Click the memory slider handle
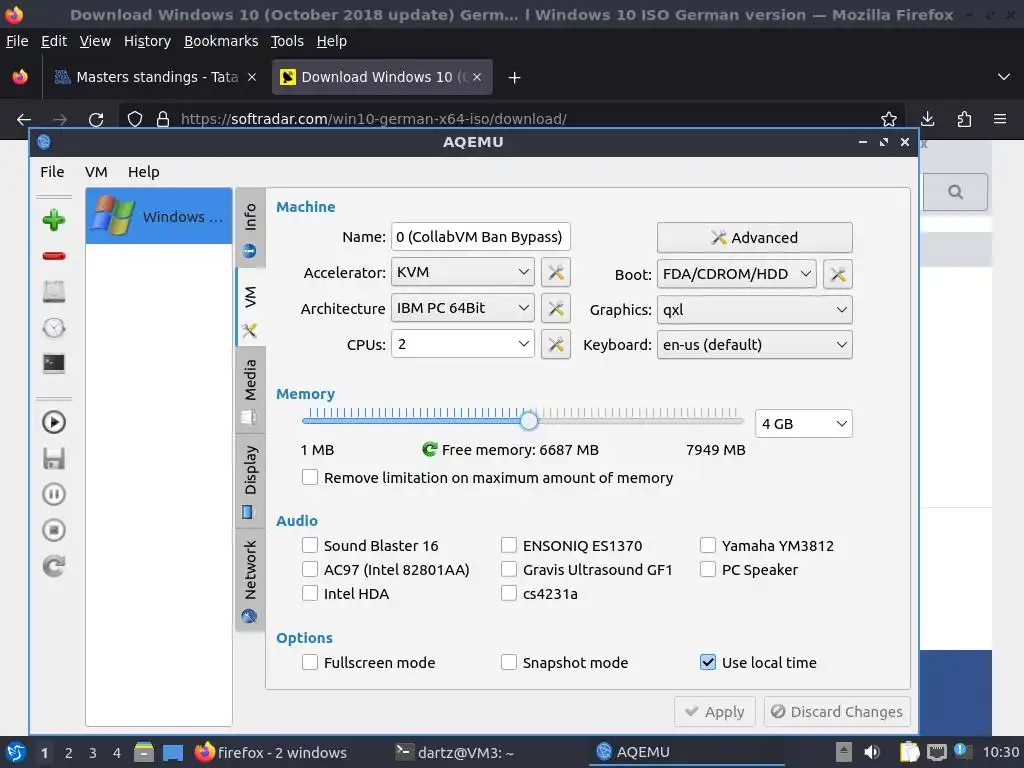 [x=529, y=421]
